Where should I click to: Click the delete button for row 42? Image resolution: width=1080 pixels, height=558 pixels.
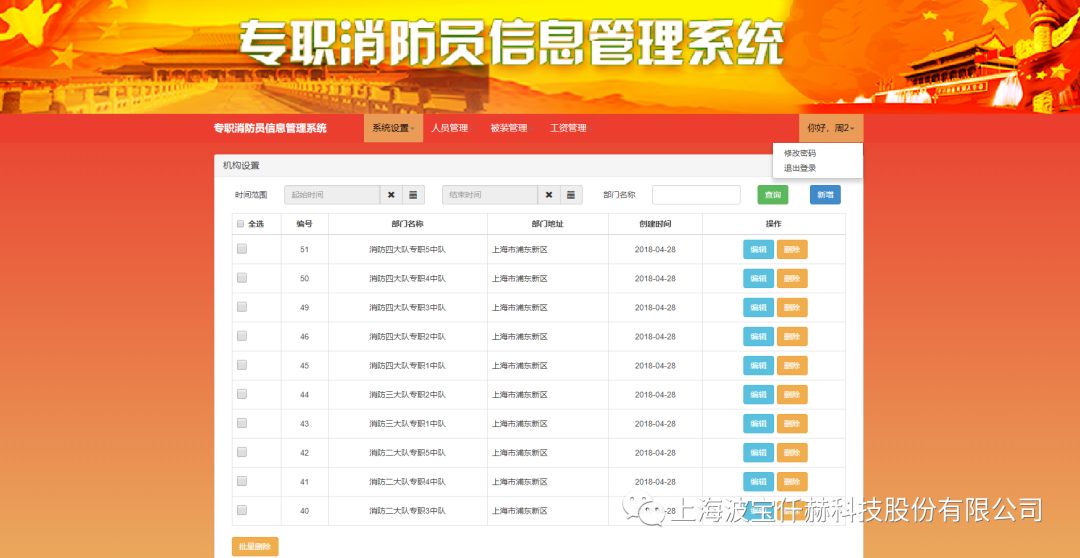(x=792, y=453)
